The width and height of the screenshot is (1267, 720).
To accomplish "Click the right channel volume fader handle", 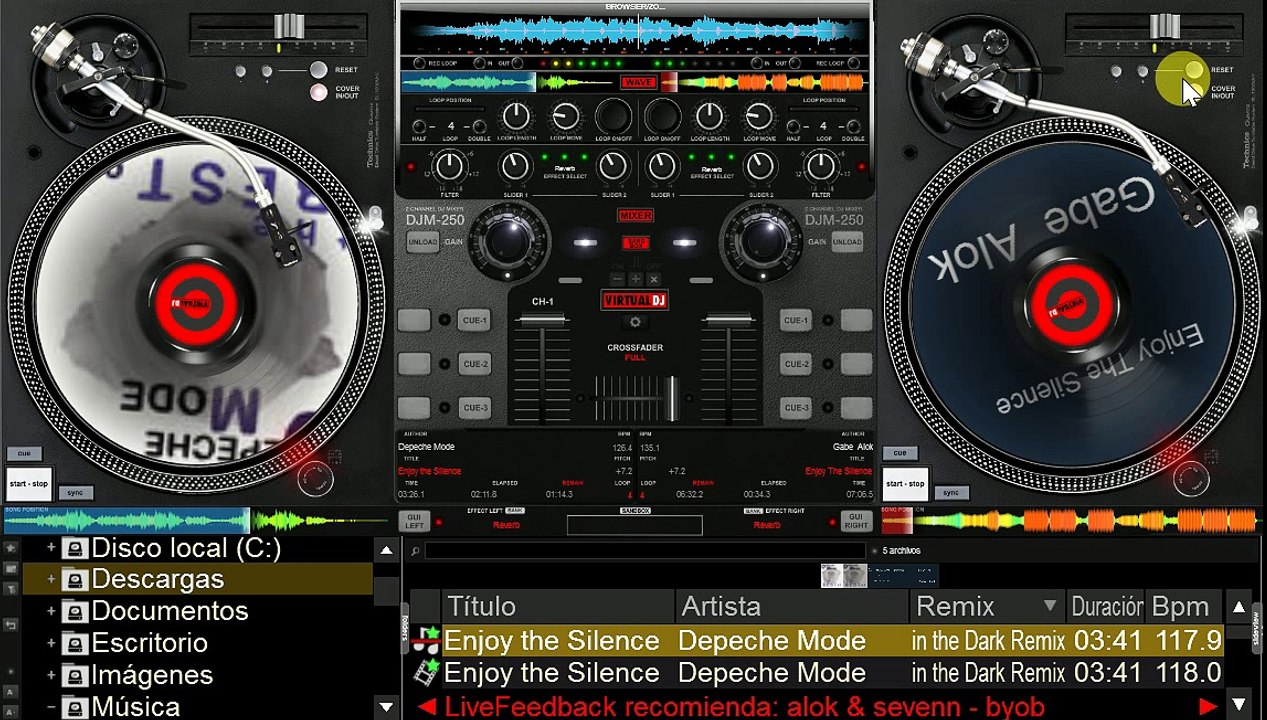I will coord(728,320).
